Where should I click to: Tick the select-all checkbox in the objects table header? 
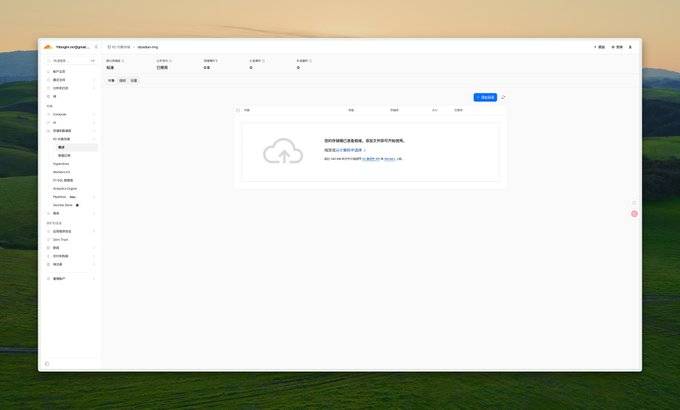(x=237, y=110)
